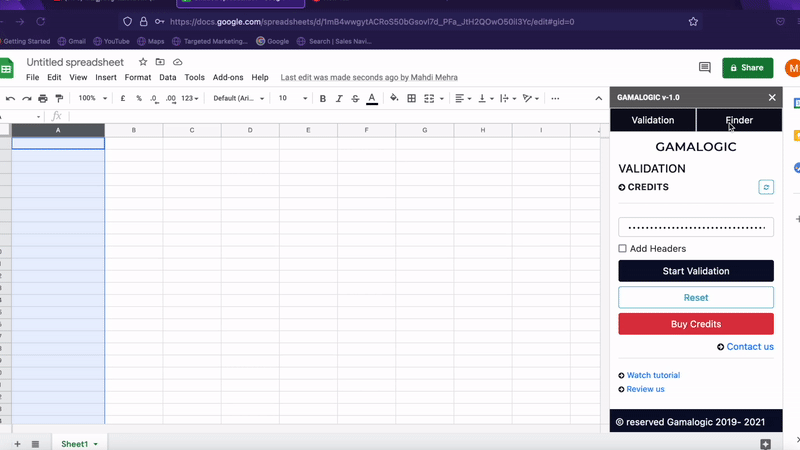Open the File menu
Image resolution: width=800 pixels, height=450 pixels.
33,78
